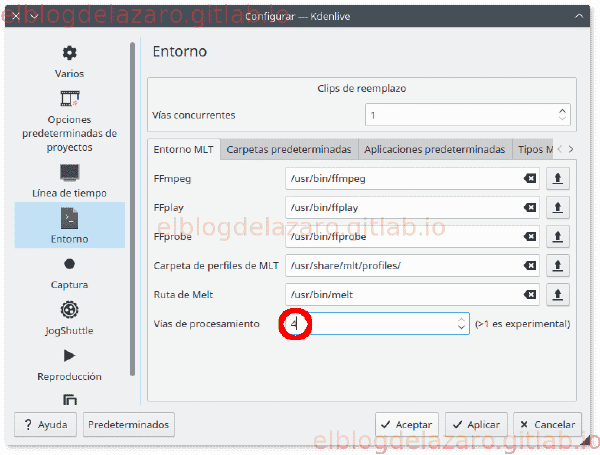
Task: Increase Vías de procesamiento value
Action: pyautogui.click(x=461, y=320)
